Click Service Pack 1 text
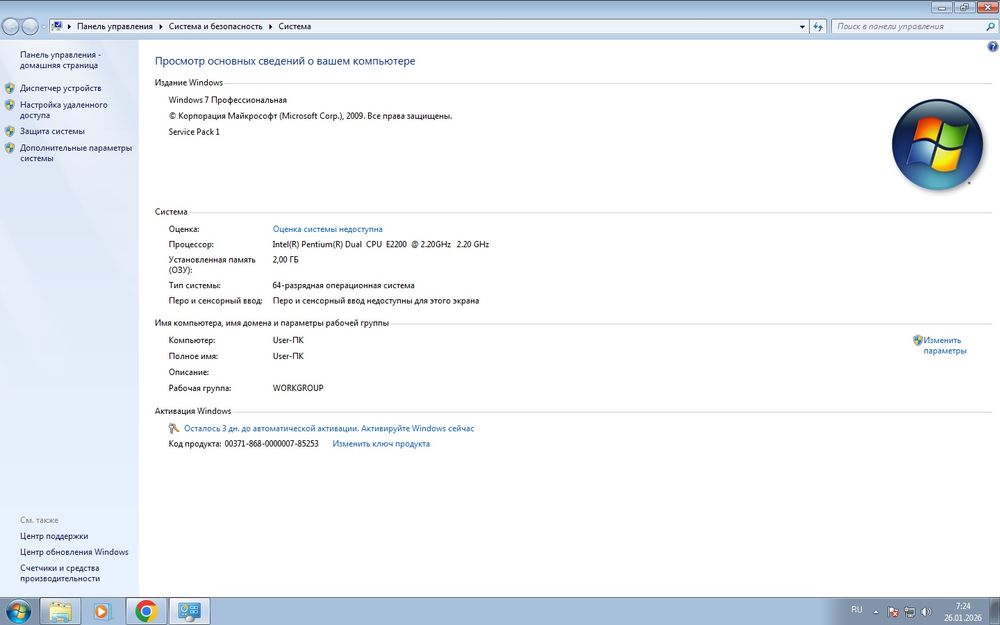 pos(194,132)
